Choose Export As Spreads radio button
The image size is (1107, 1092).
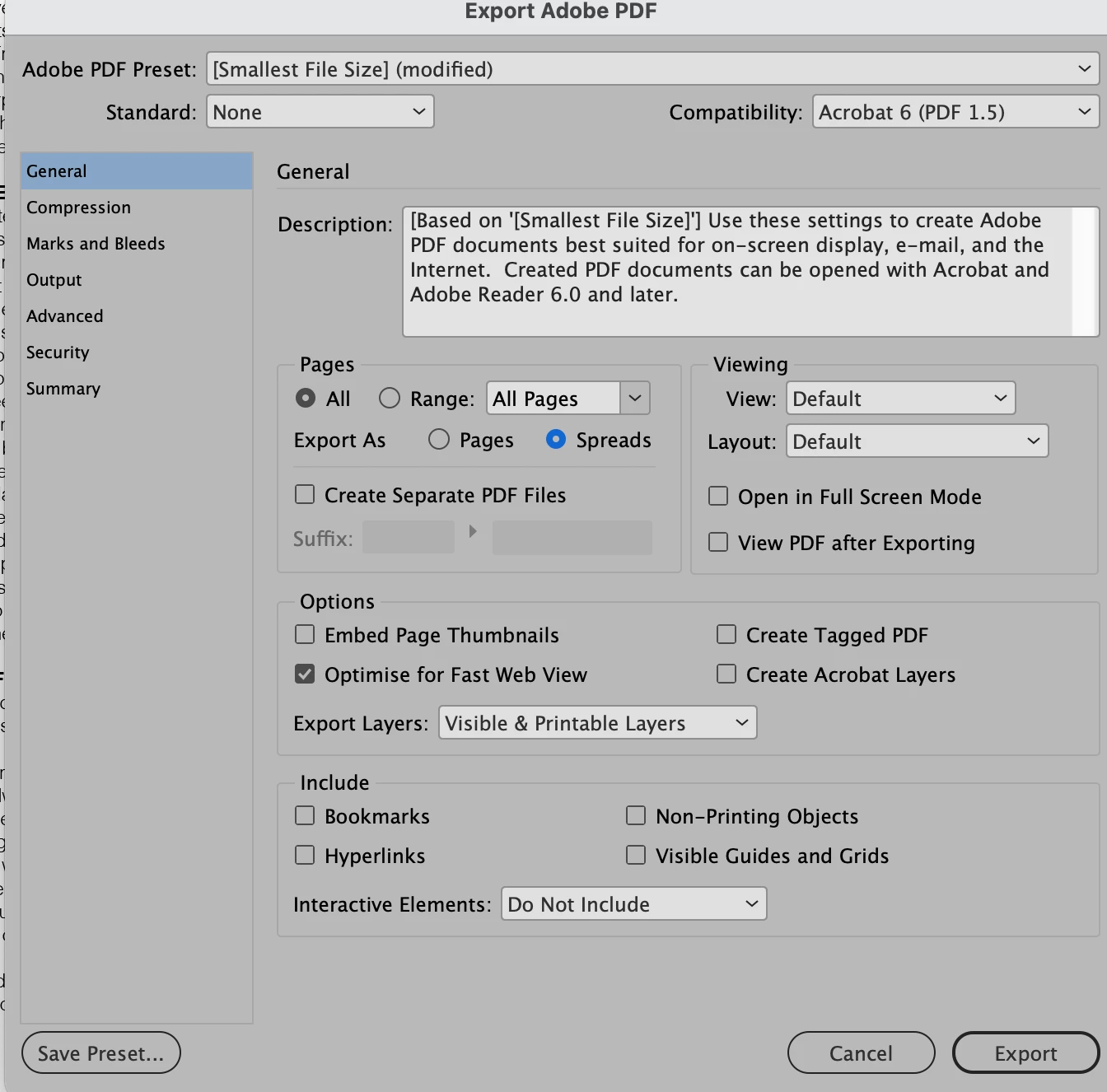pos(556,440)
